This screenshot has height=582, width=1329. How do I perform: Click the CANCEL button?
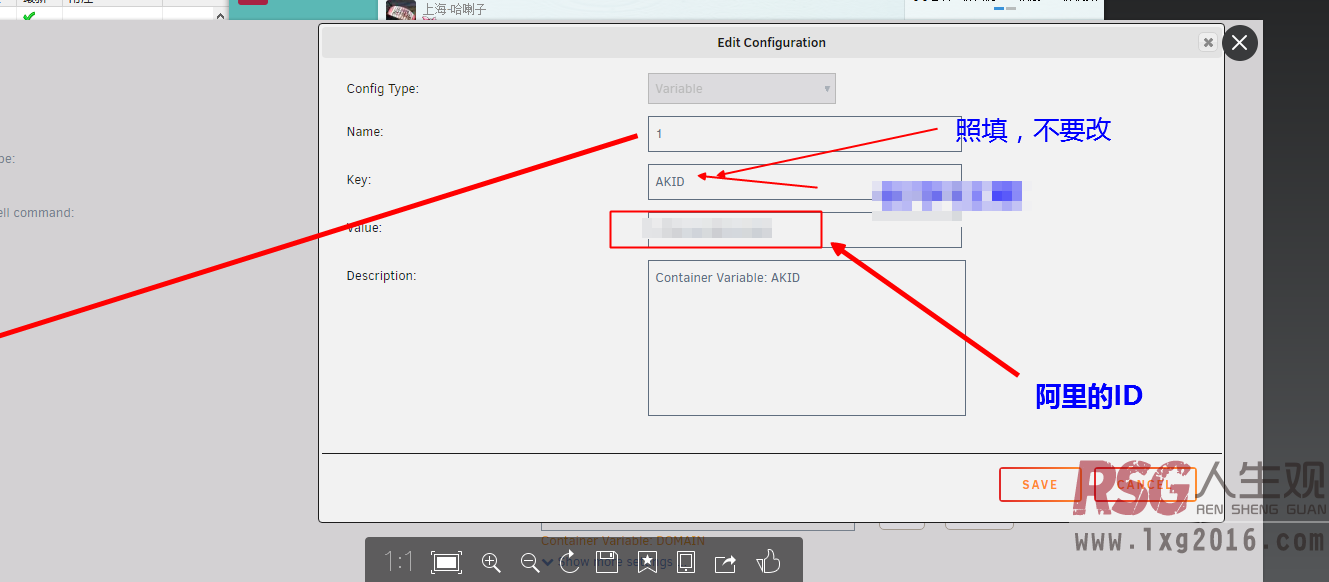click(x=1145, y=484)
